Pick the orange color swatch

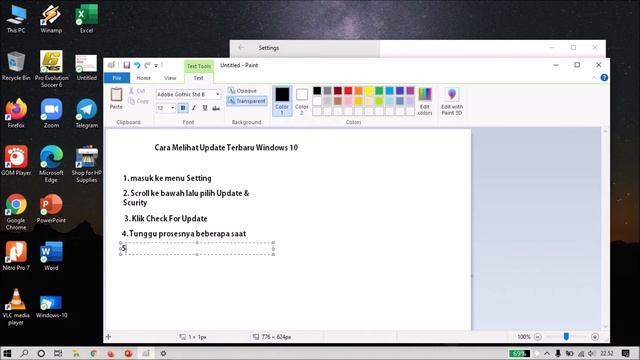[x=358, y=91]
